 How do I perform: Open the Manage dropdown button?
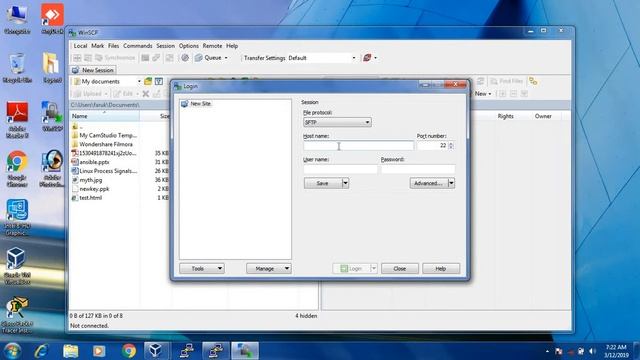(269, 269)
